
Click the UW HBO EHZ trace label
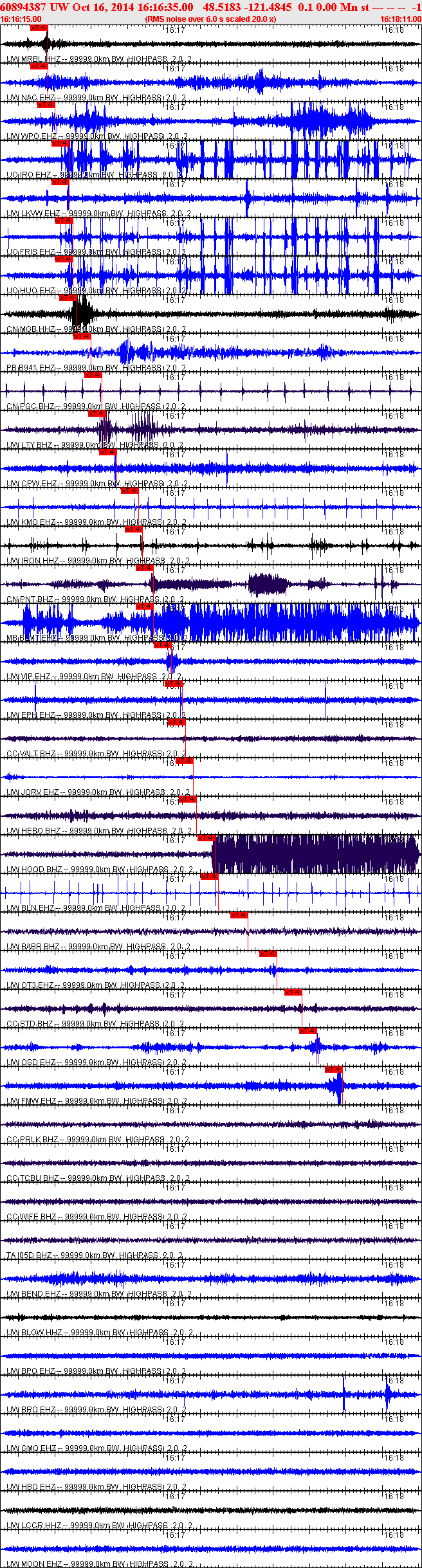(x=97, y=1487)
